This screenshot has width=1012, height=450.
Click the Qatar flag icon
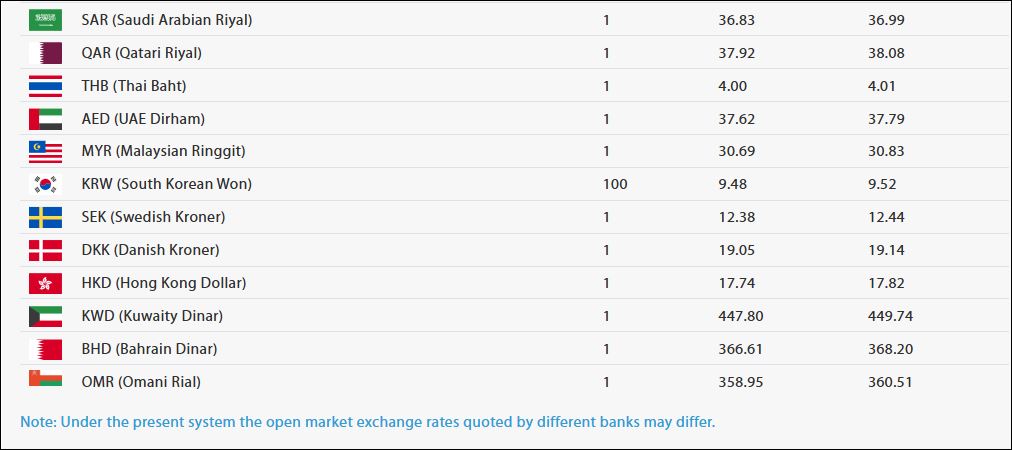click(45, 53)
